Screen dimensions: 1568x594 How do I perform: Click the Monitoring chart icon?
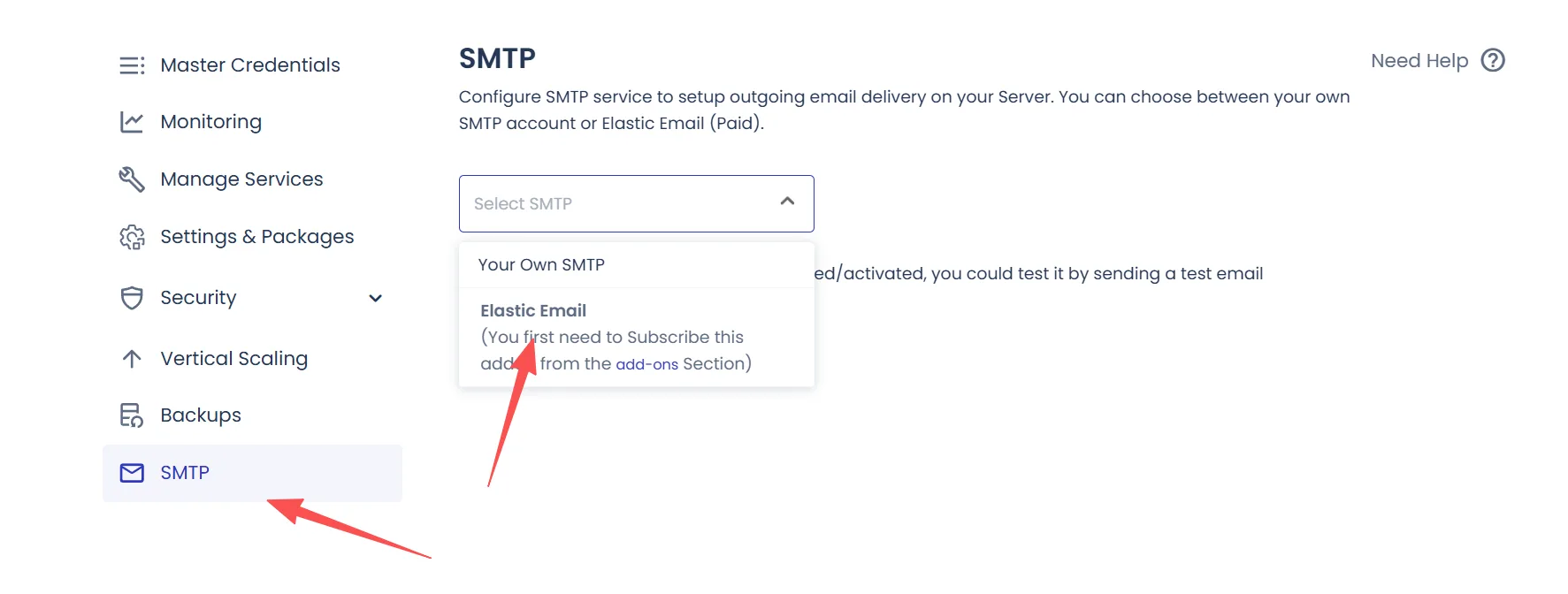point(132,122)
